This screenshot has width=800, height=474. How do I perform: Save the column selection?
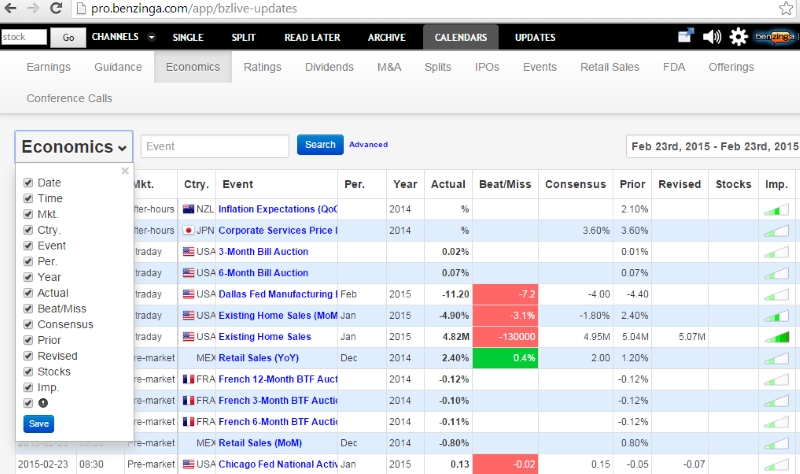[39, 423]
